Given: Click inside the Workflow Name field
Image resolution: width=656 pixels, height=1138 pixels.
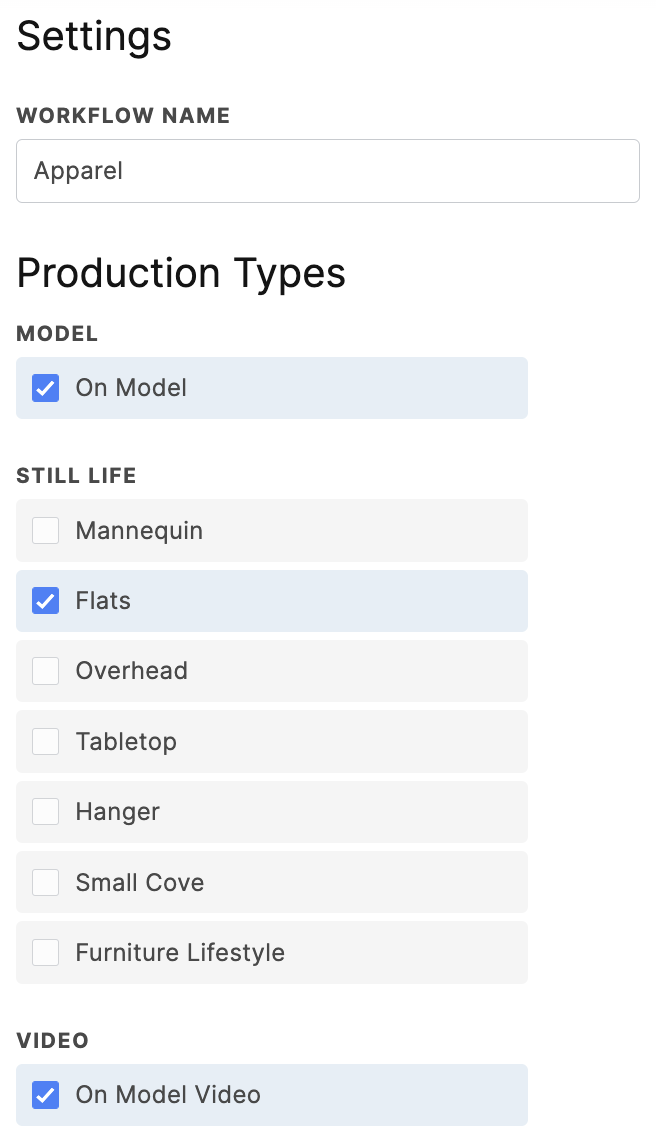Looking at the screenshot, I should pos(328,170).
